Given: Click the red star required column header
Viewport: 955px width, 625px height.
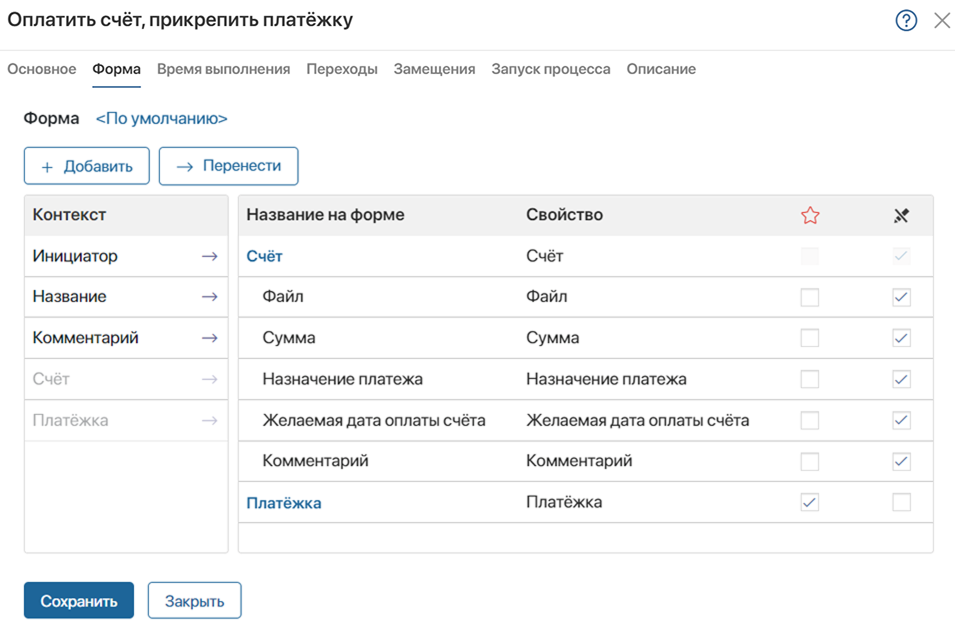Looking at the screenshot, I should [x=810, y=215].
